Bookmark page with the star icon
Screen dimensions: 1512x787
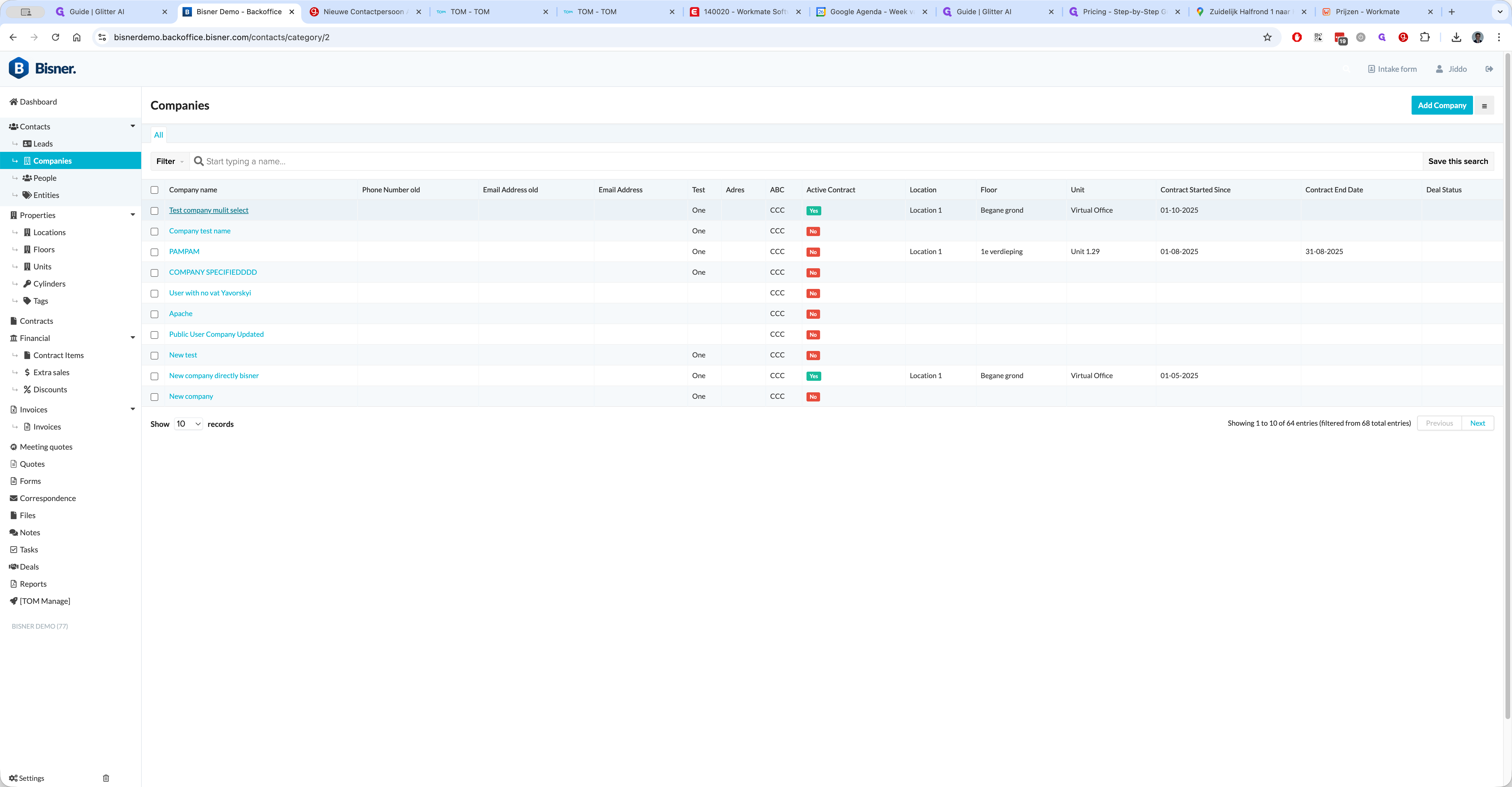point(1267,37)
